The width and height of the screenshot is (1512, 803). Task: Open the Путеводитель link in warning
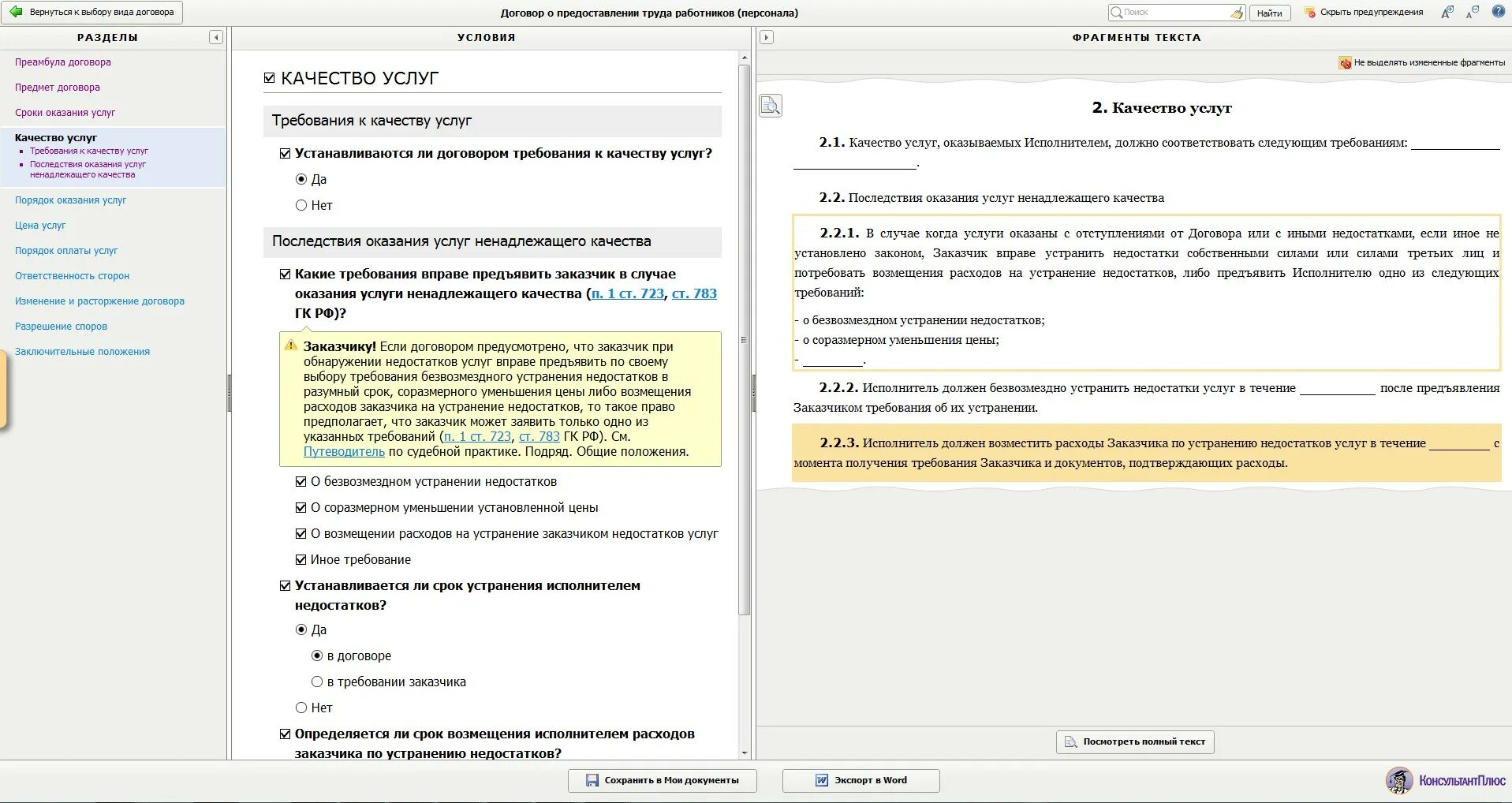click(344, 452)
